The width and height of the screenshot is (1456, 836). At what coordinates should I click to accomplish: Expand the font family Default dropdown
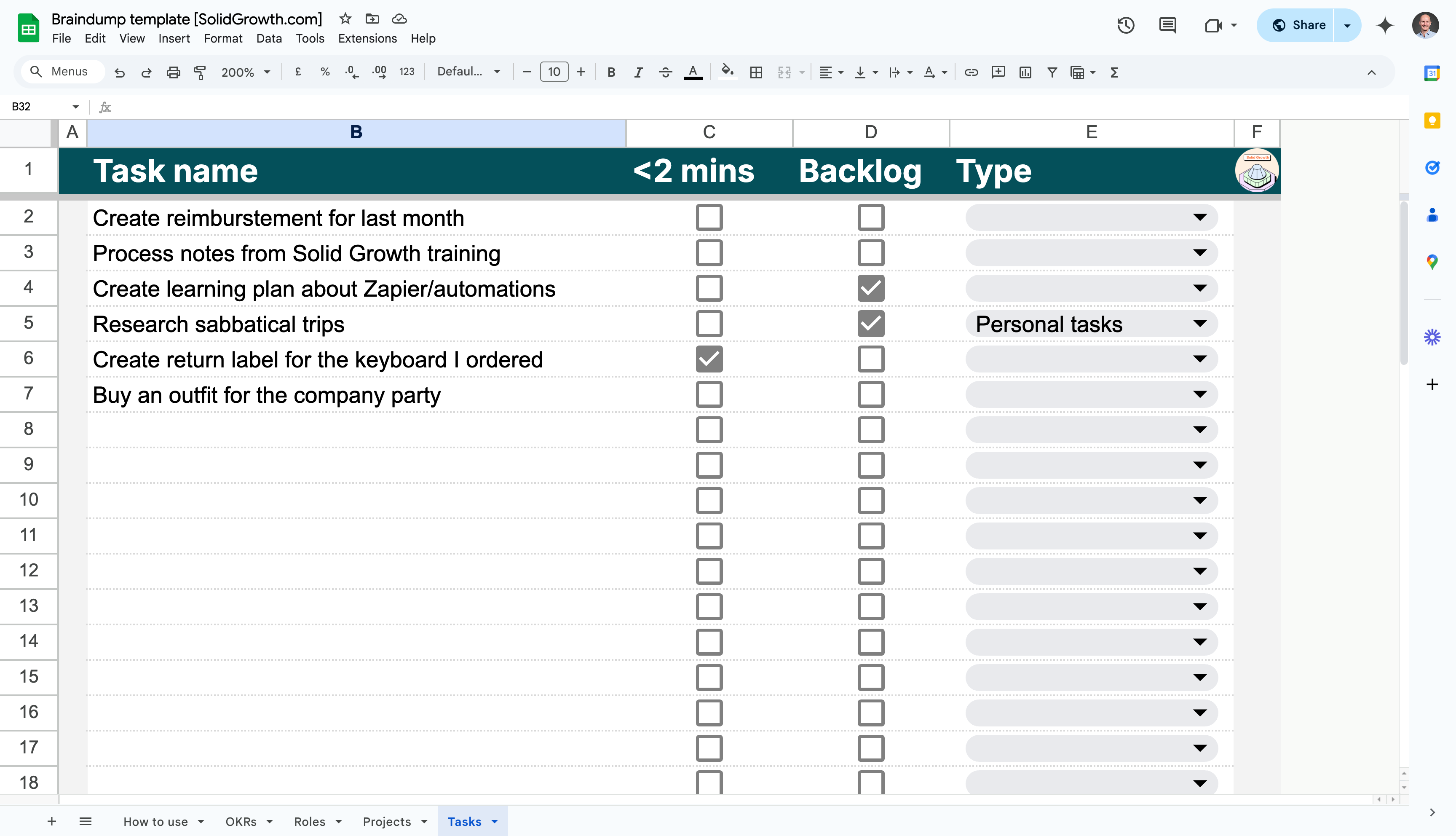[x=468, y=72]
